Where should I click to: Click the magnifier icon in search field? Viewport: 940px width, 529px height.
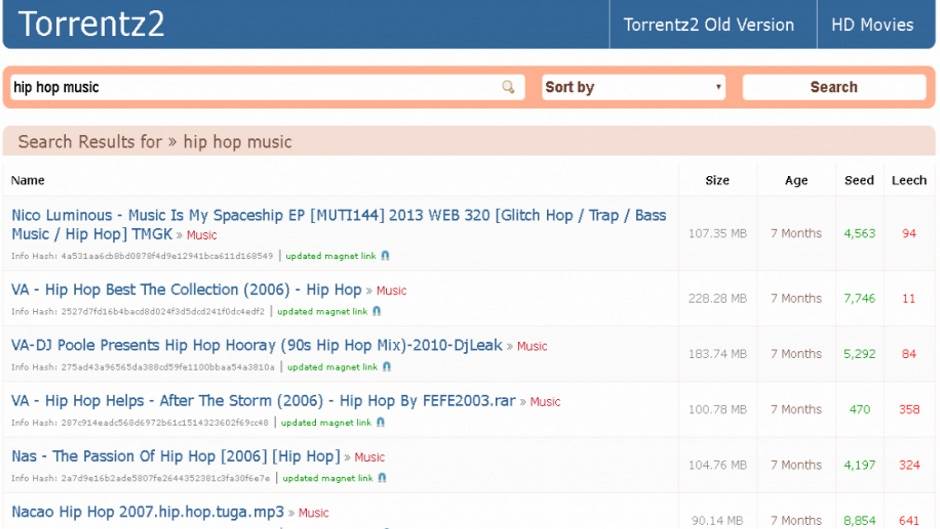[x=508, y=87]
